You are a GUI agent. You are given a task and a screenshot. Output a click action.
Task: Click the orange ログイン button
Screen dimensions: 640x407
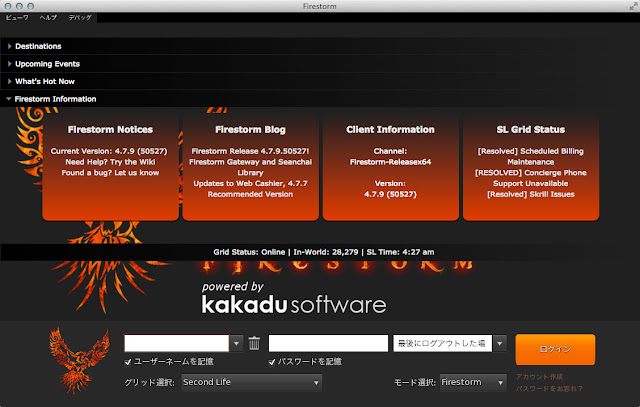[555, 349]
